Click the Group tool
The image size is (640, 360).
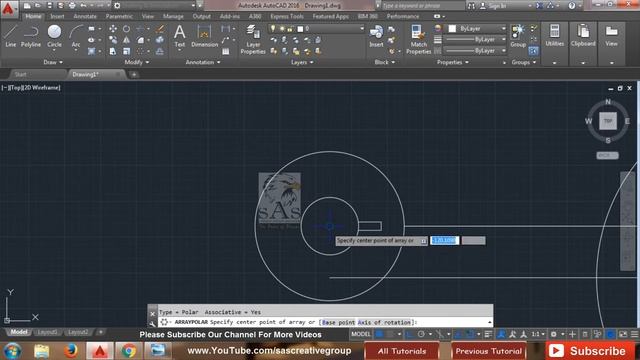pyautogui.click(x=518, y=36)
